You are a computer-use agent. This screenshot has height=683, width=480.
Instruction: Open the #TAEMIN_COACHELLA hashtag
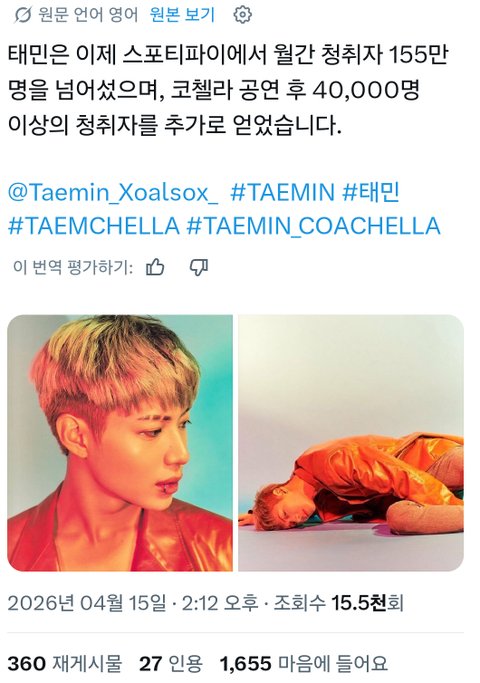(314, 227)
